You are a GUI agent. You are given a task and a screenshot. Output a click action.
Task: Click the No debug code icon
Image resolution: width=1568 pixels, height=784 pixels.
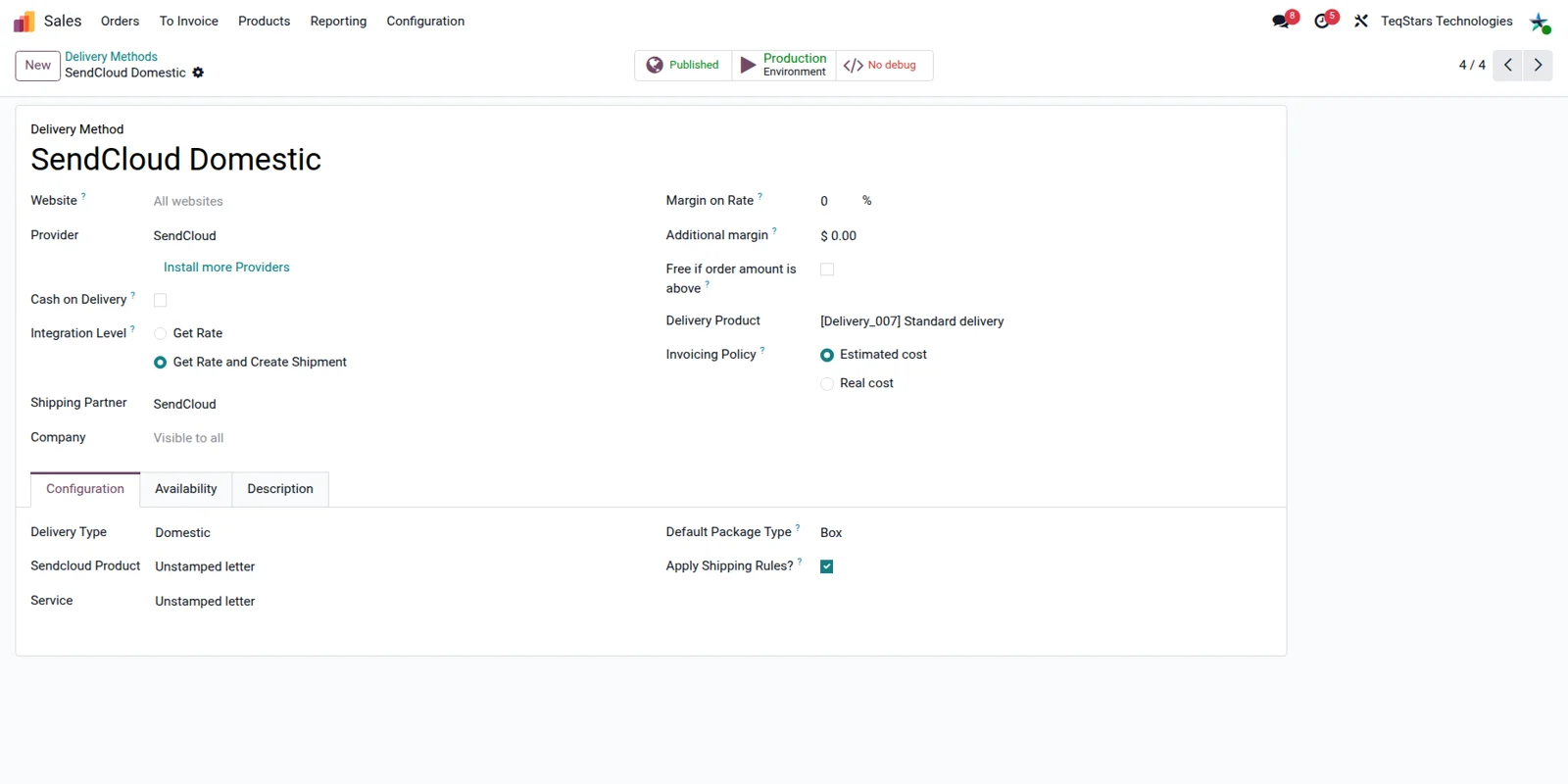pyautogui.click(x=853, y=66)
